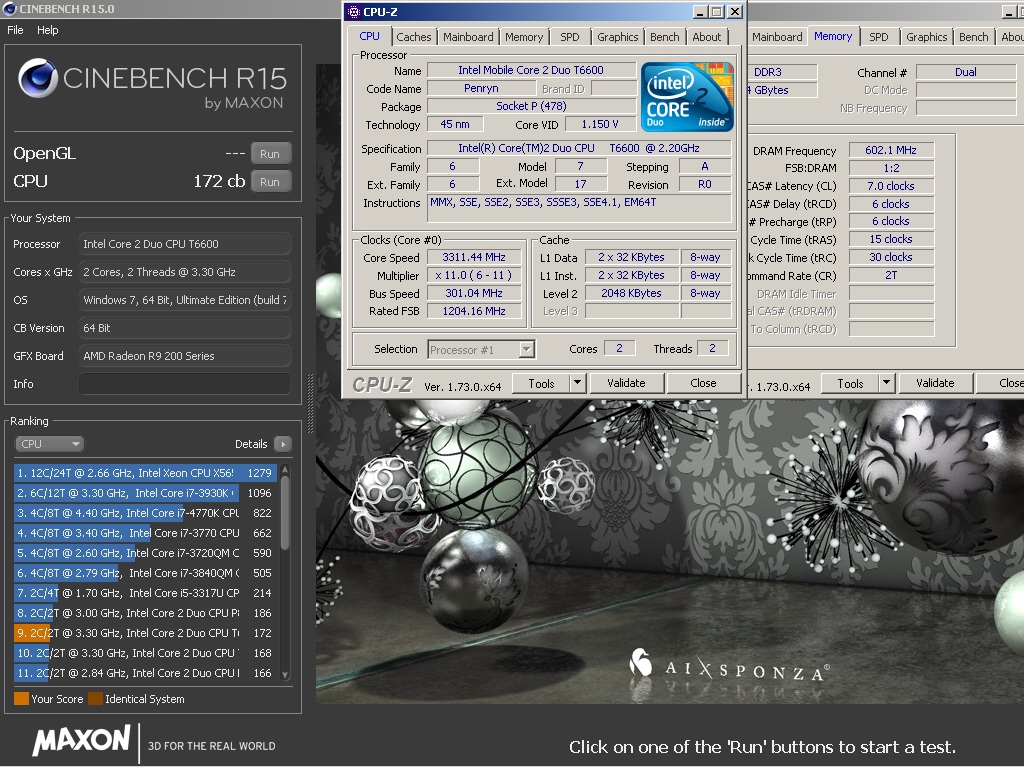
Task: Click Tools button in back CPU-Z window
Action: tap(850, 383)
